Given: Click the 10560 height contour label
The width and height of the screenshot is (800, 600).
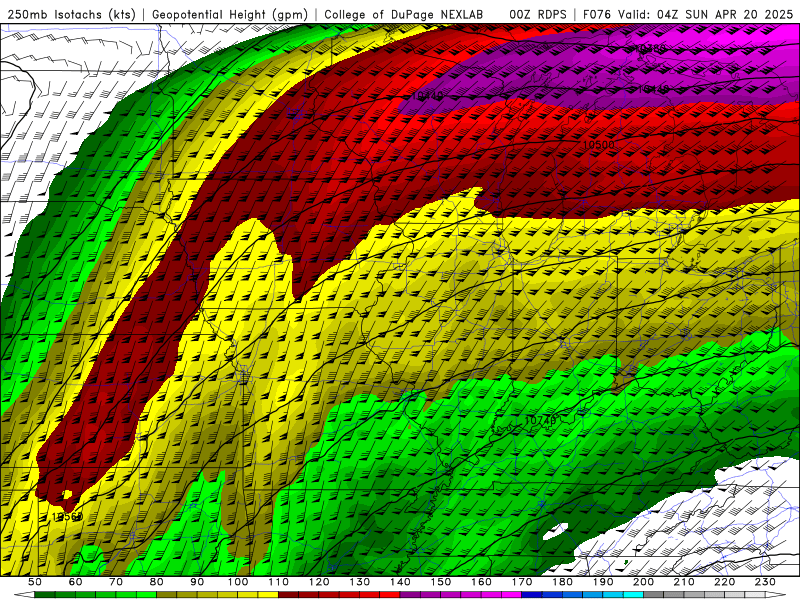Looking at the screenshot, I should 67,517.
